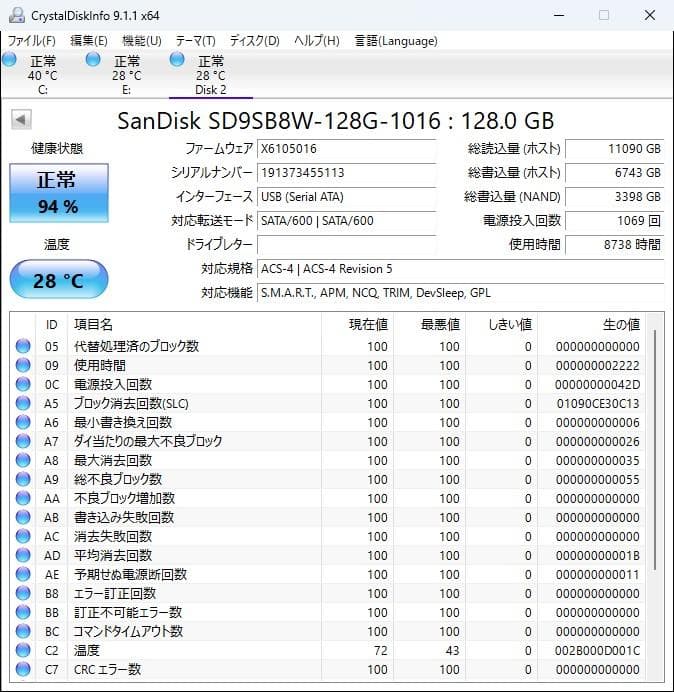Image resolution: width=674 pixels, height=692 pixels.
Task: Click the 生の値 column header
Action: [591, 324]
